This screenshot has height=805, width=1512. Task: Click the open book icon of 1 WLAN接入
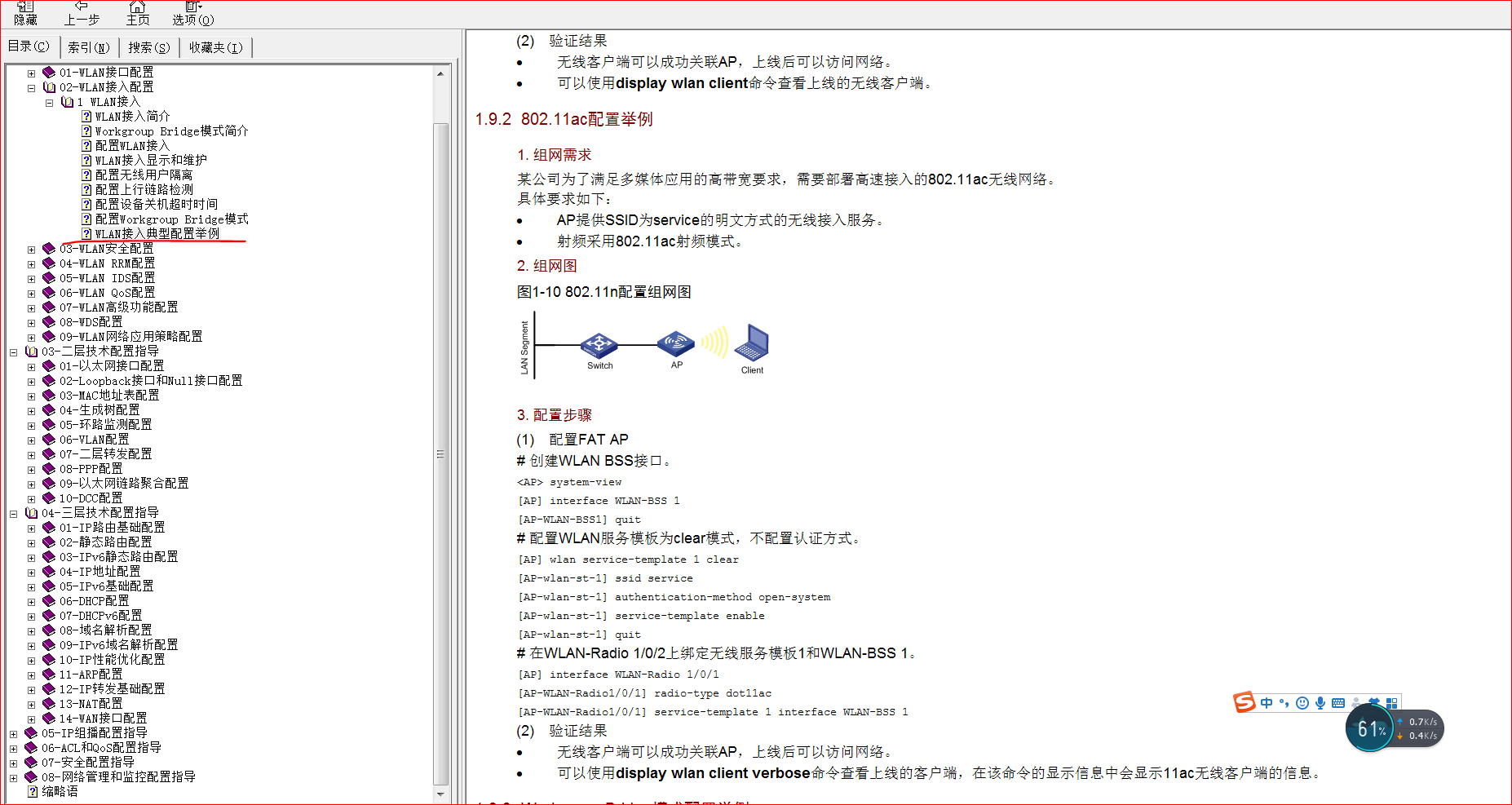(67, 102)
